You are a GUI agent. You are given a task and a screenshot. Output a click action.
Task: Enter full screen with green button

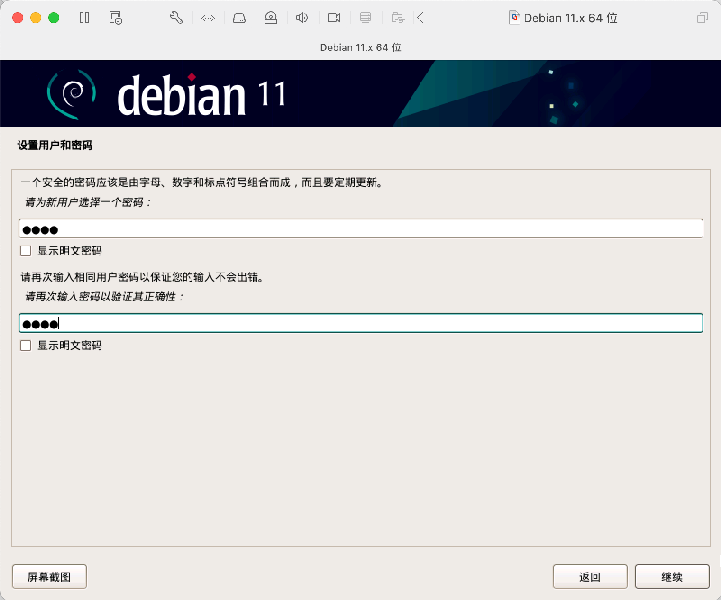[x=54, y=18]
